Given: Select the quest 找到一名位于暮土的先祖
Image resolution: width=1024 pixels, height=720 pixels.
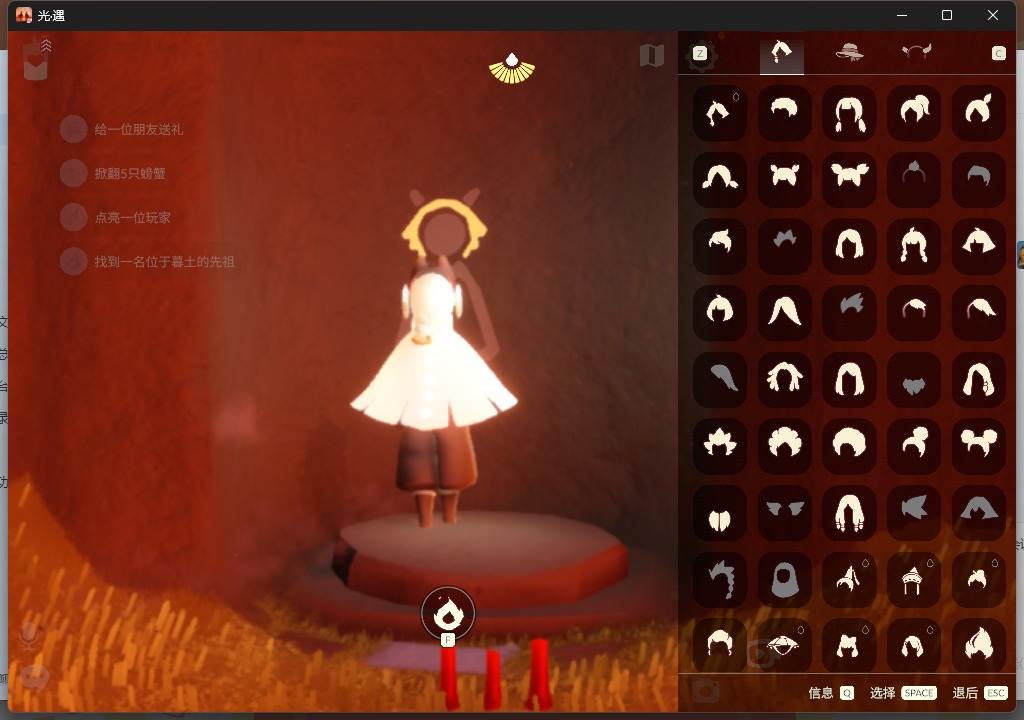Looking at the screenshot, I should 148,262.
